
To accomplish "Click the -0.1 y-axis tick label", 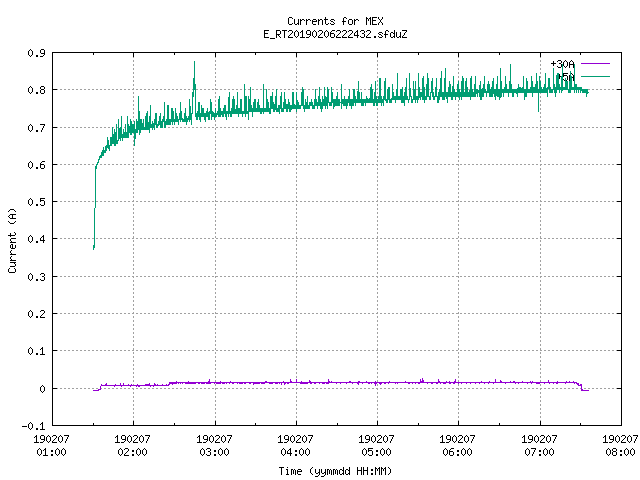I will [x=33, y=426].
